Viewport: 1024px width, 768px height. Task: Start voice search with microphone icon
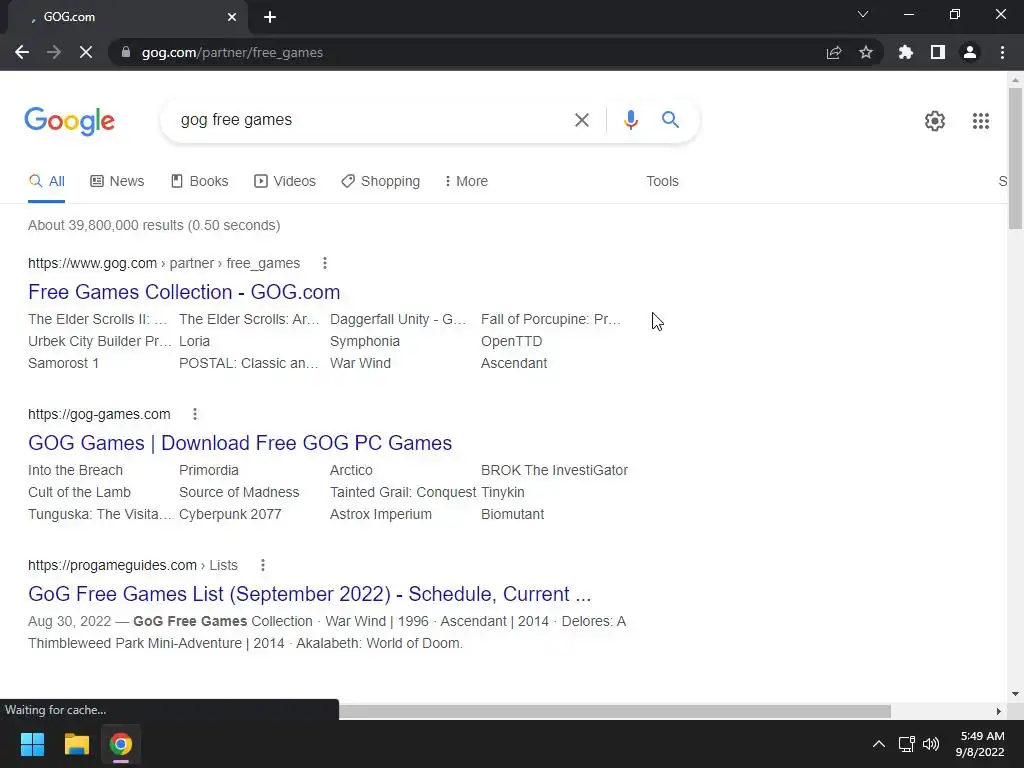(630, 120)
